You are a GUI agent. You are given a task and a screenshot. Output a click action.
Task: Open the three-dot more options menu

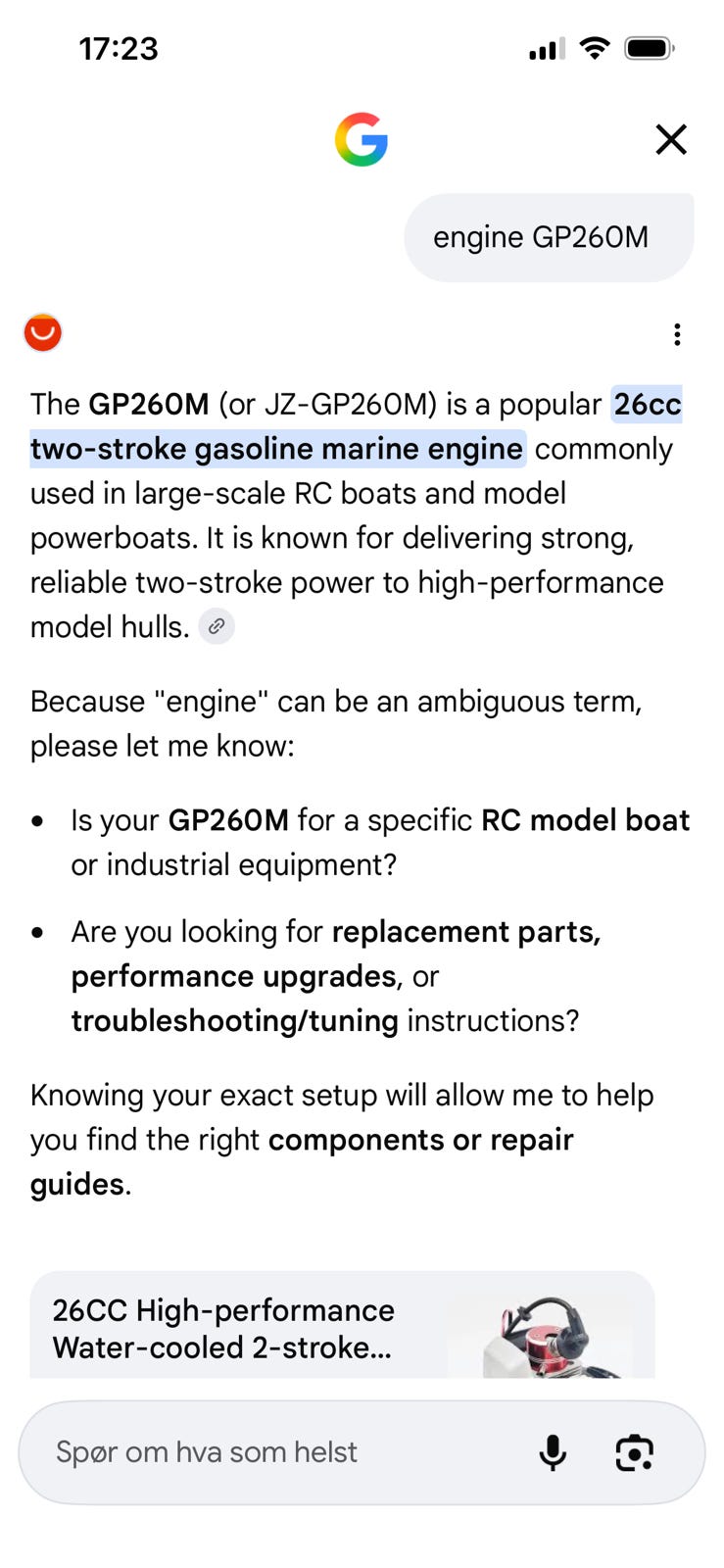point(677,335)
